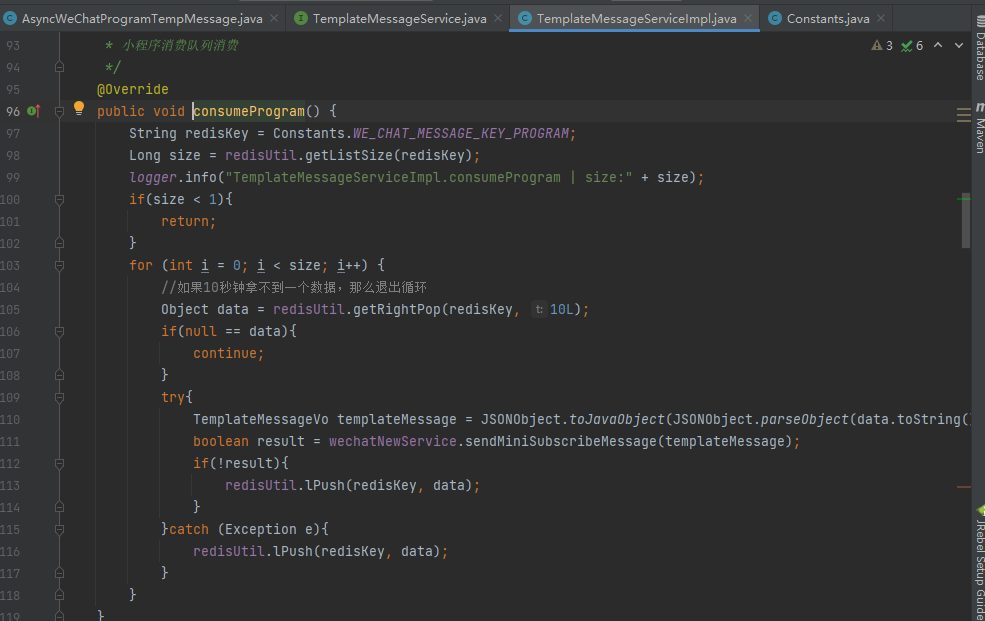Go to previous highlighted error arrow
985x621 pixels.
tap(938, 45)
